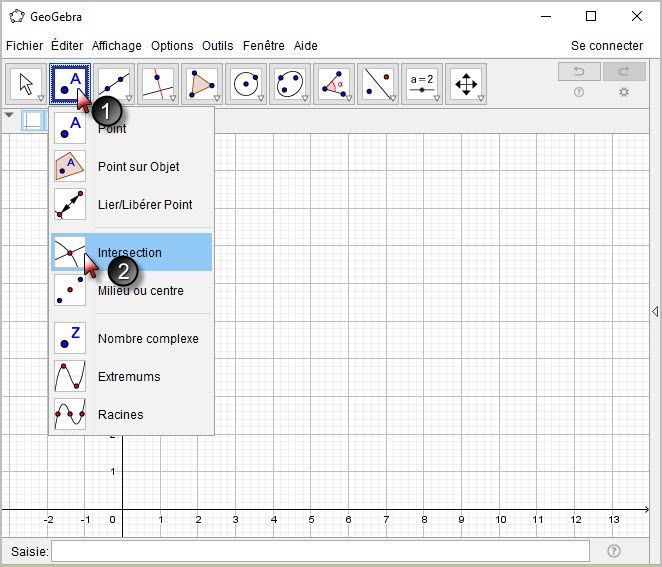Viewport: 662px width, 567px height.
Task: Click in the Saisie input field
Action: [x=320, y=551]
